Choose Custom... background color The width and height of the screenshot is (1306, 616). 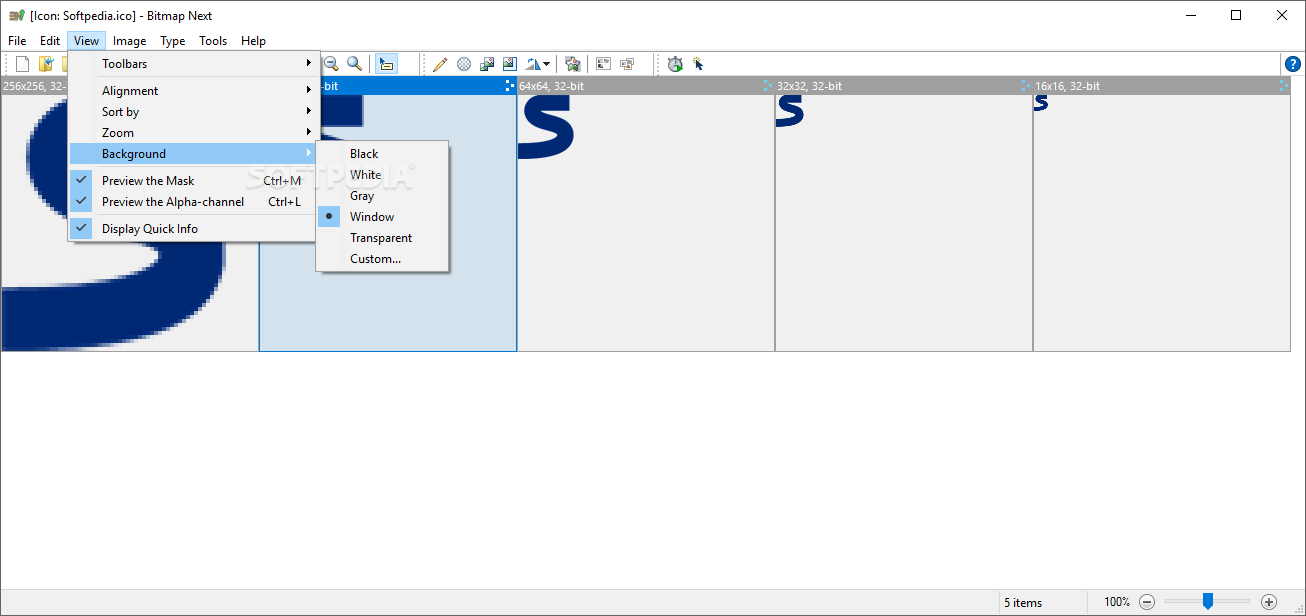(x=382, y=259)
